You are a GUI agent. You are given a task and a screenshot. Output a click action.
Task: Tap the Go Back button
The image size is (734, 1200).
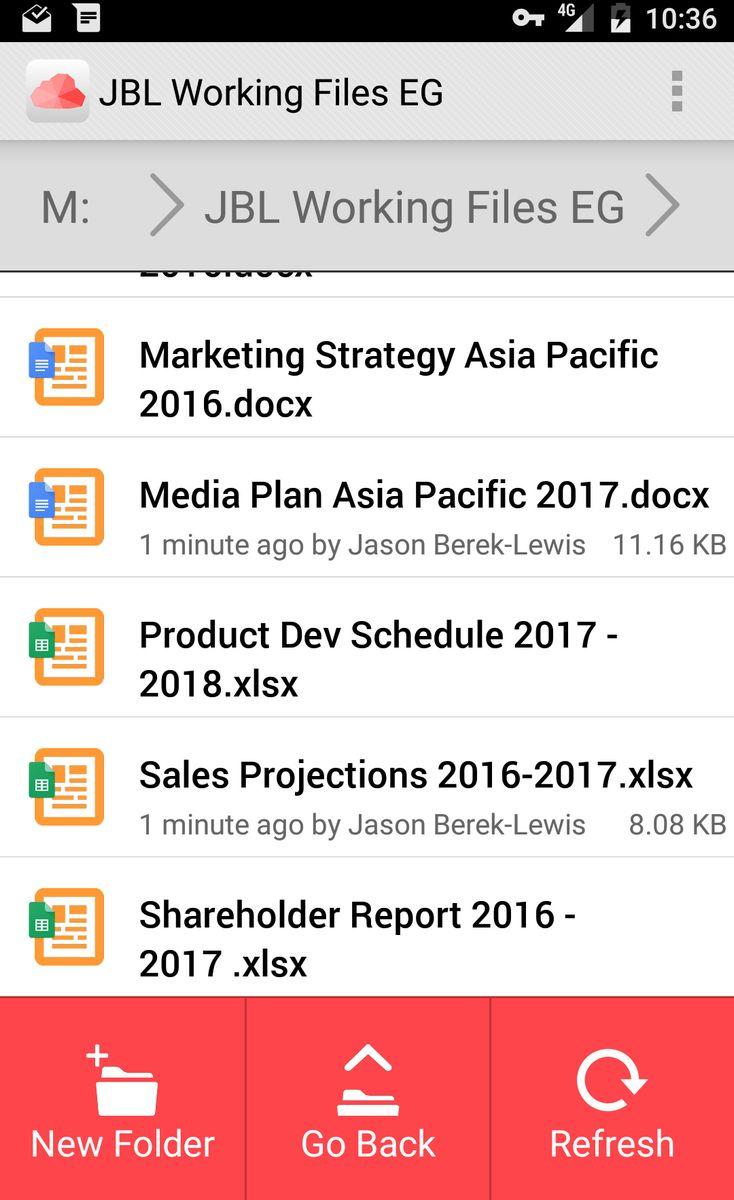tap(368, 1098)
